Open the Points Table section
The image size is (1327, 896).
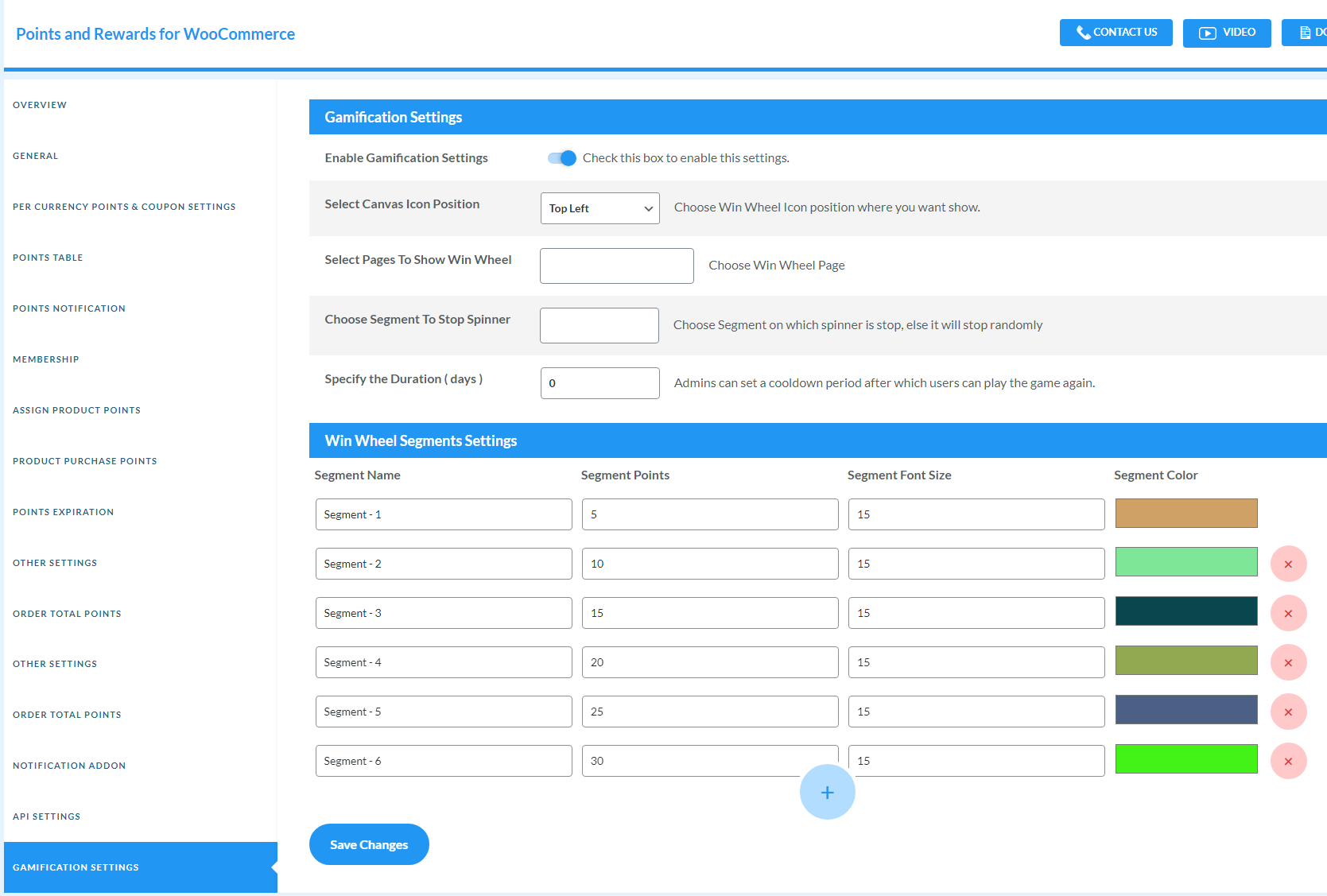coord(48,257)
